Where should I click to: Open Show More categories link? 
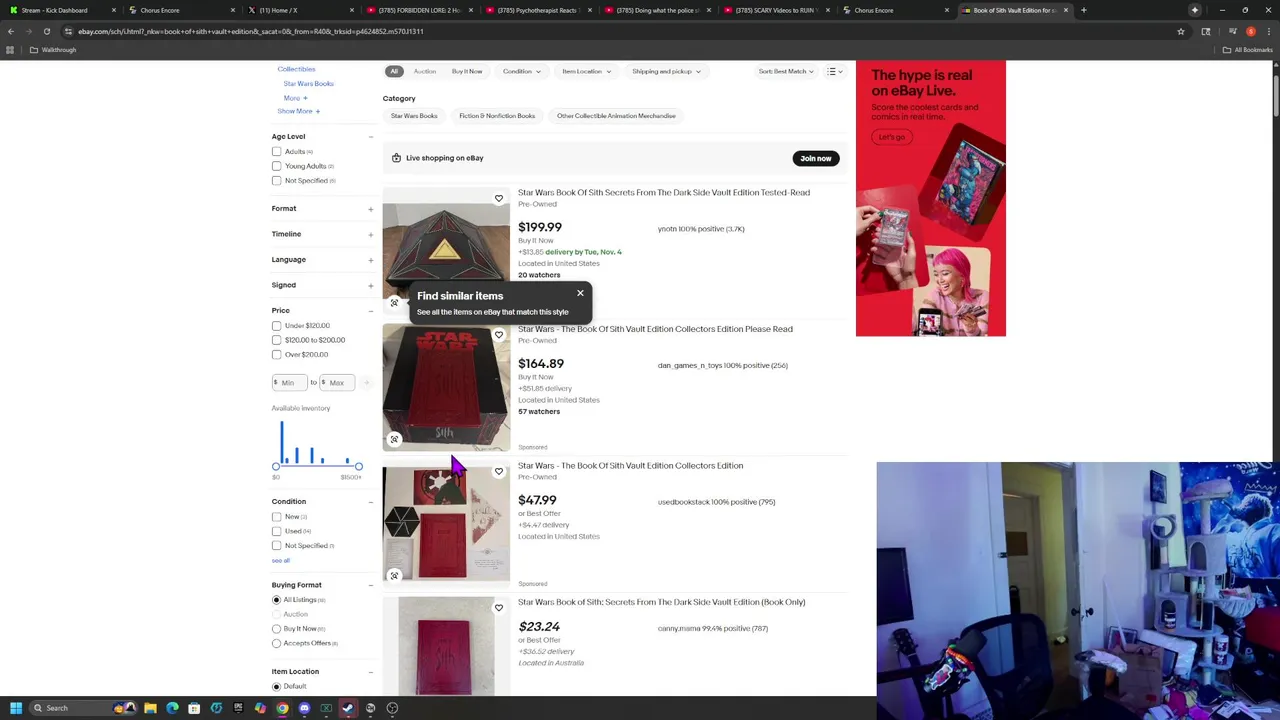(298, 111)
